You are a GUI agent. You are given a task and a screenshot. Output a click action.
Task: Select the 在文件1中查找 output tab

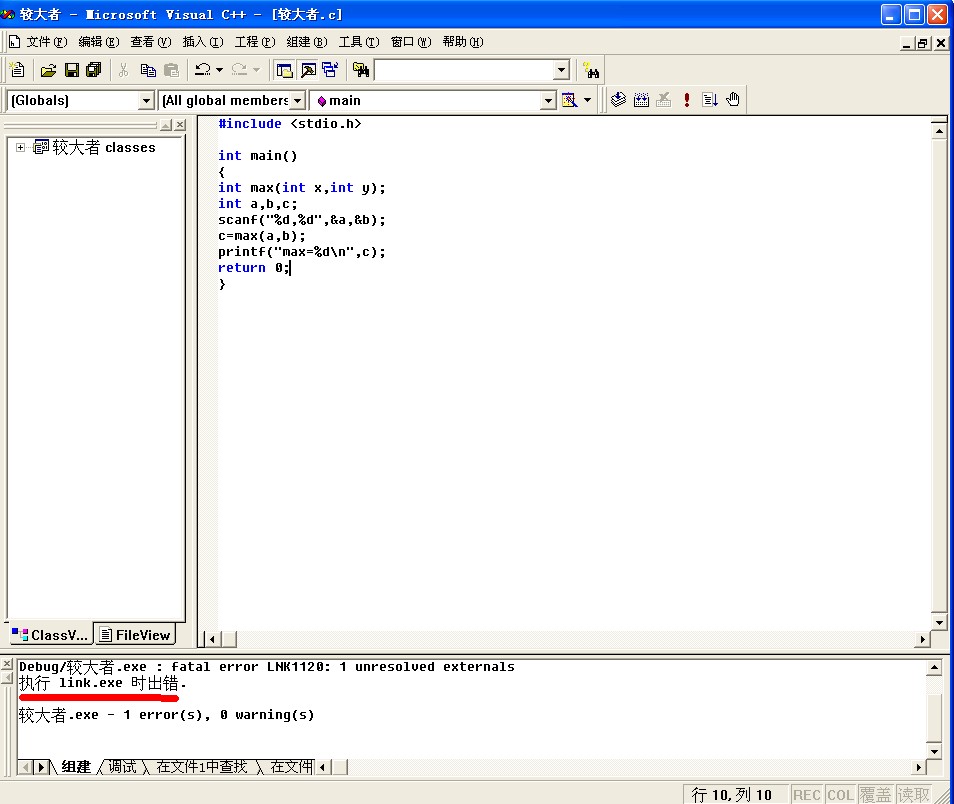[x=201, y=766]
